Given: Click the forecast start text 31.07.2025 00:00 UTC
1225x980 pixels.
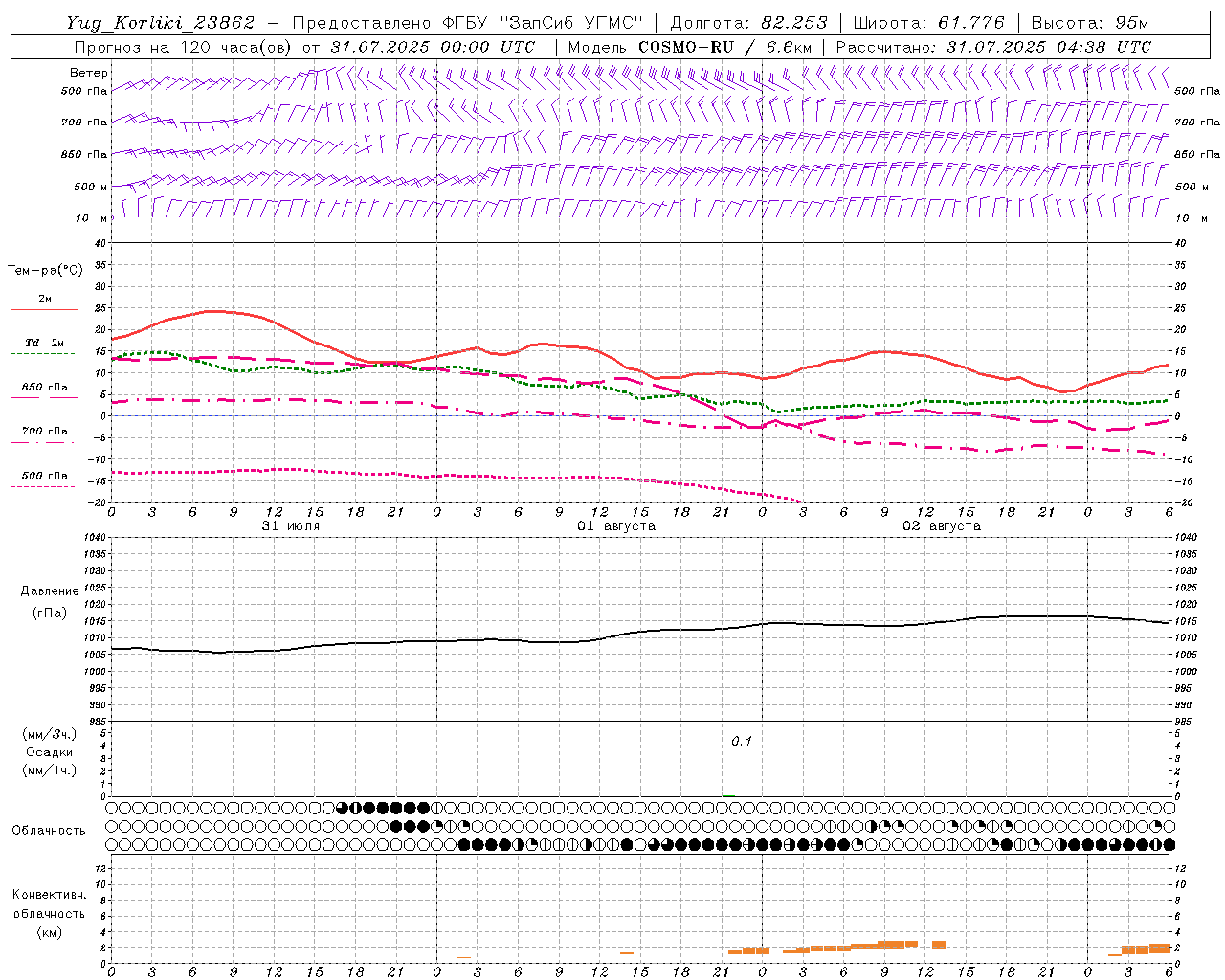Looking at the screenshot, I should [x=433, y=47].
